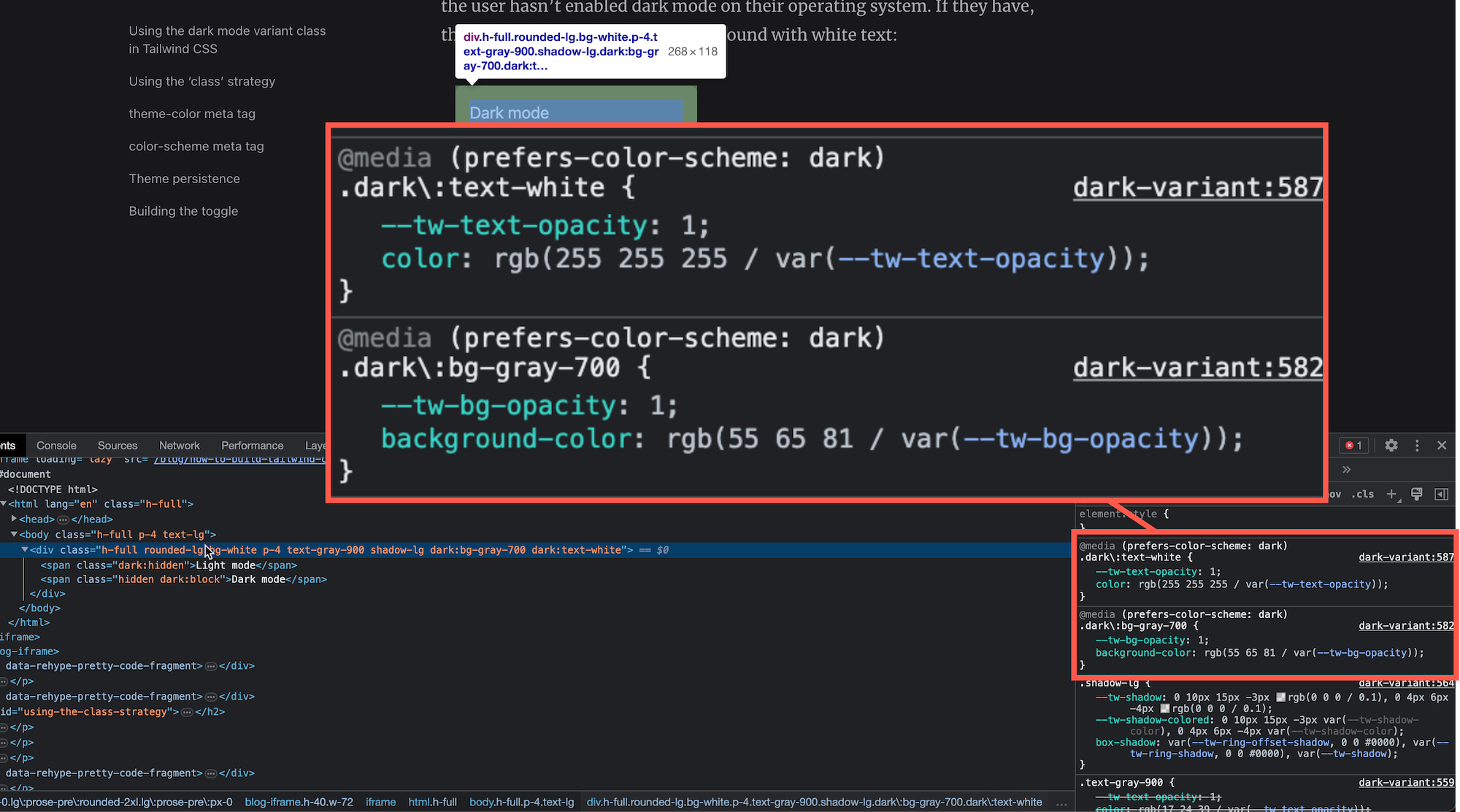The height and width of the screenshot is (812, 1460).
Task: Collapse the body element node
Action: click(14, 534)
